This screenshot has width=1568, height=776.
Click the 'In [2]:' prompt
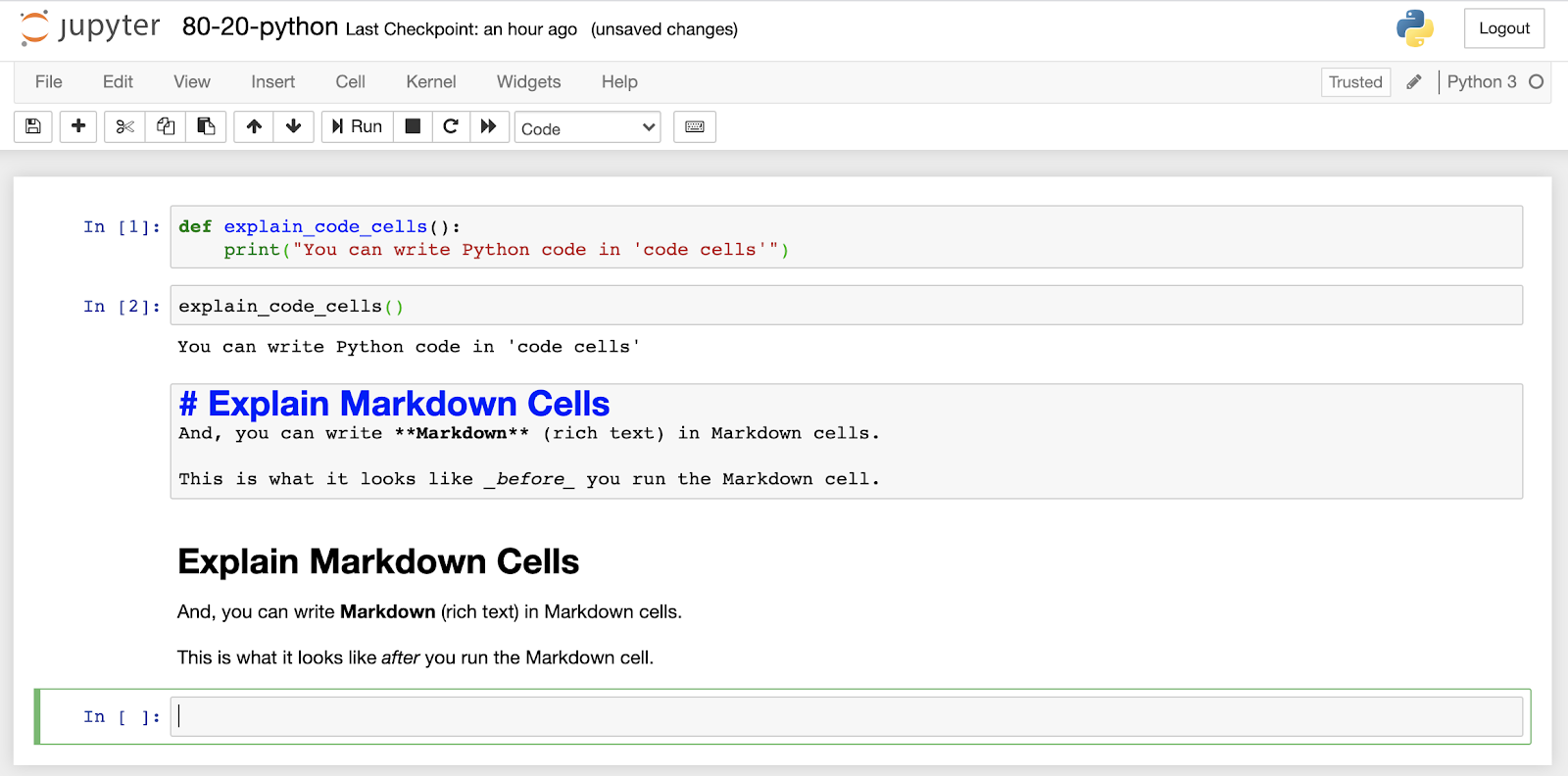click(x=122, y=307)
